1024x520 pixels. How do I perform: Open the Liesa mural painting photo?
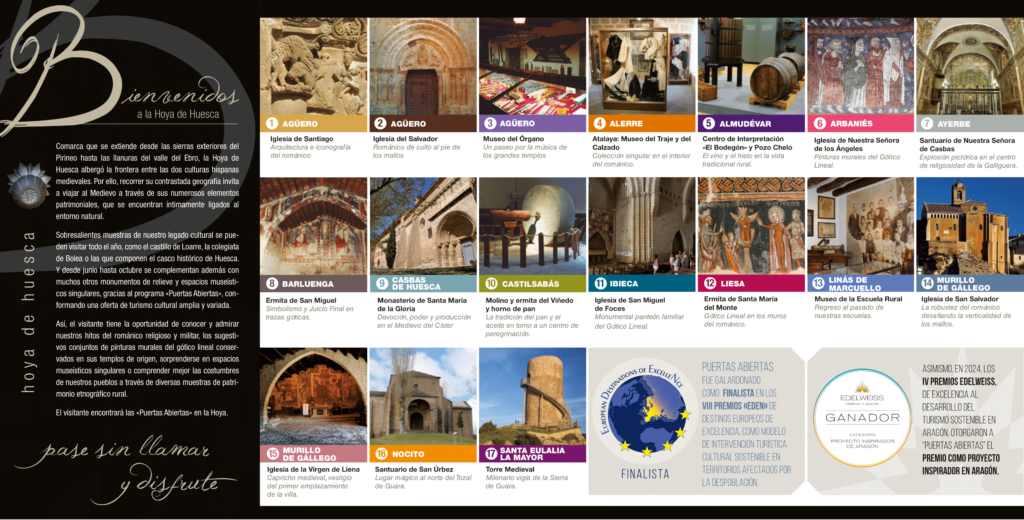pos(751,226)
